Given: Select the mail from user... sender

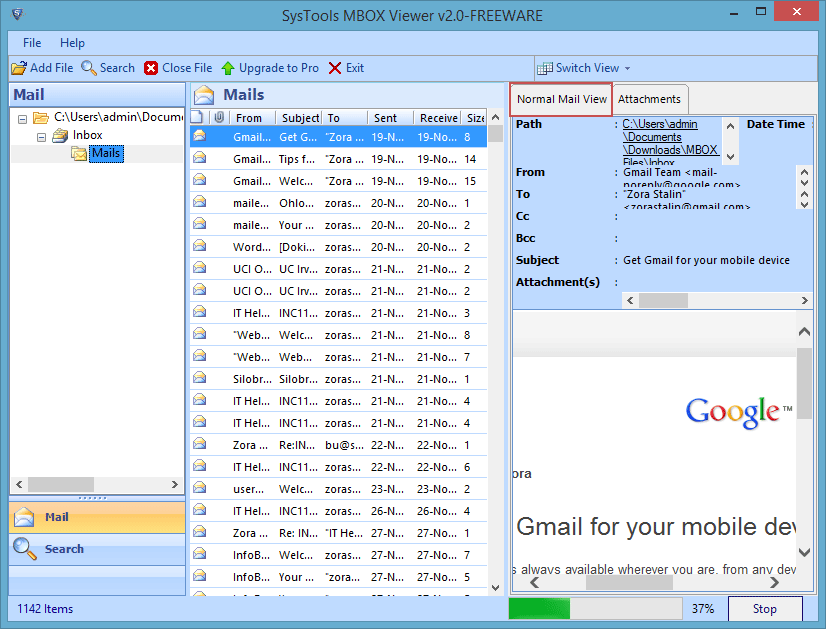Looking at the screenshot, I should (338, 489).
